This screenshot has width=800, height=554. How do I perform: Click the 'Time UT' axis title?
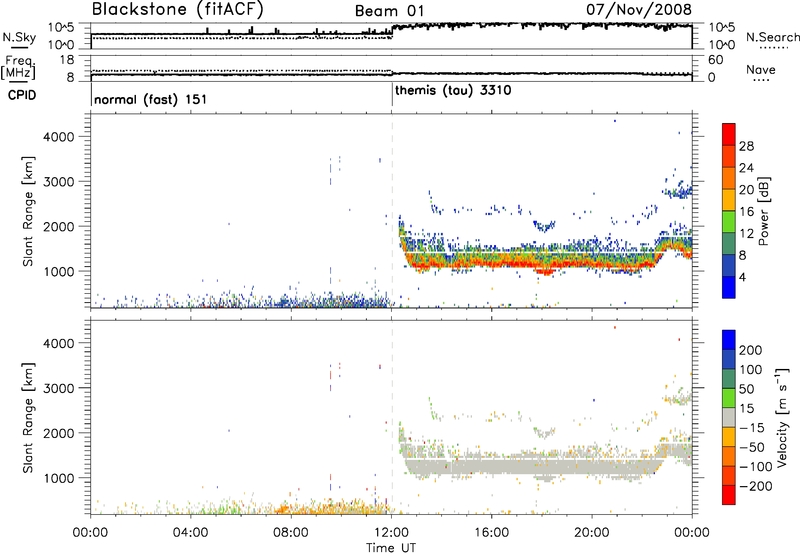point(391,548)
